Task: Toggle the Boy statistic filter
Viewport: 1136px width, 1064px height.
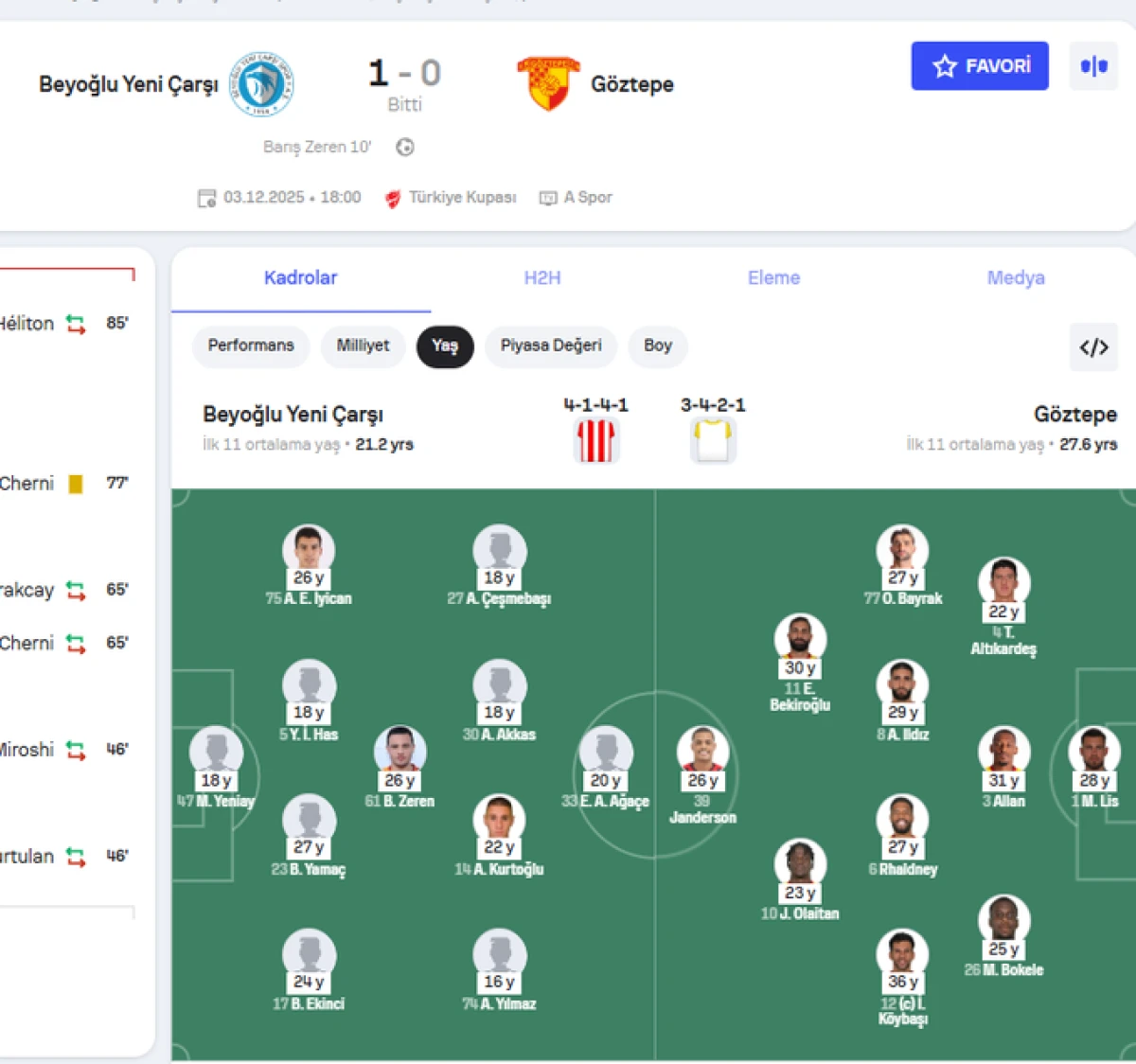Action: pos(657,346)
